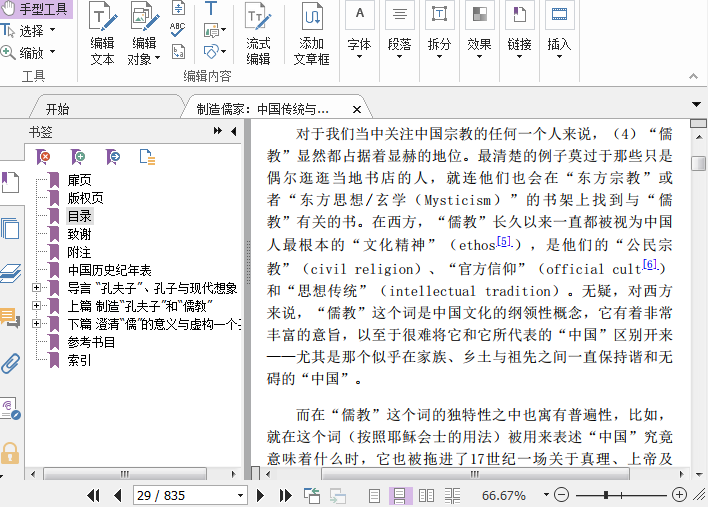Click the 编辑文本 edit text tool

[x=102, y=34]
